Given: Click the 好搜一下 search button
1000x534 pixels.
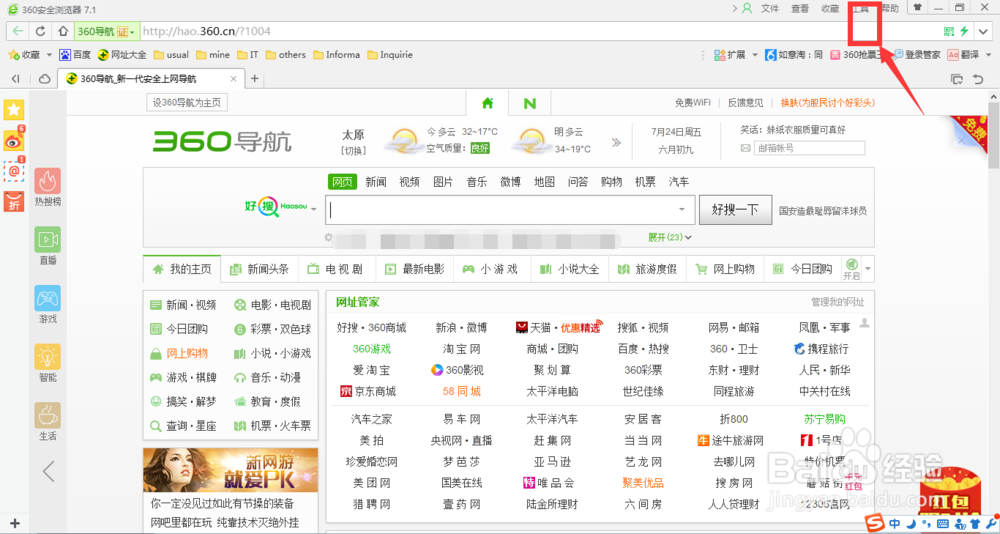Looking at the screenshot, I should 735,209.
